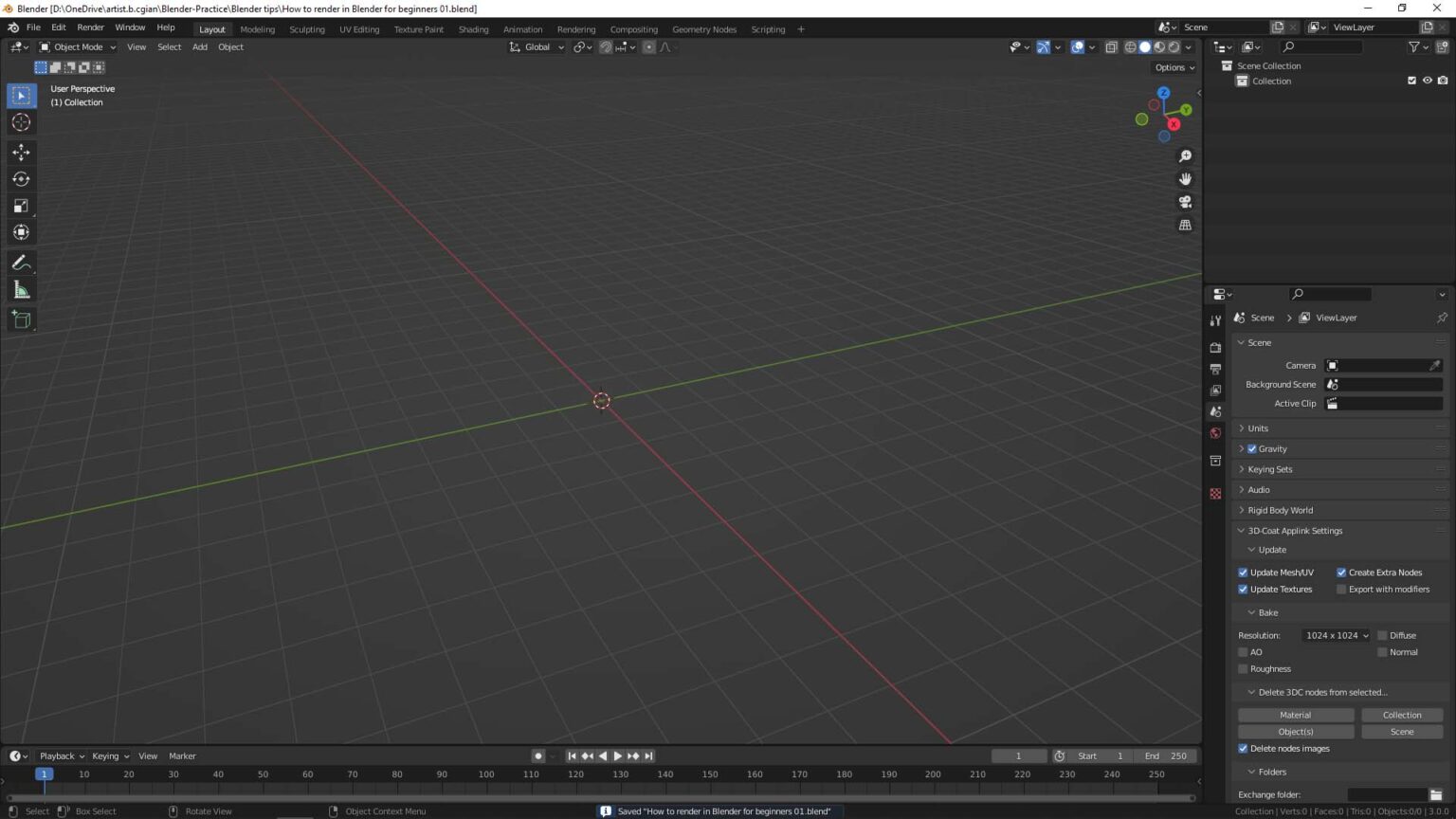The image size is (1456, 819).
Task: Open the viewport Options dropdown
Action: click(1174, 67)
